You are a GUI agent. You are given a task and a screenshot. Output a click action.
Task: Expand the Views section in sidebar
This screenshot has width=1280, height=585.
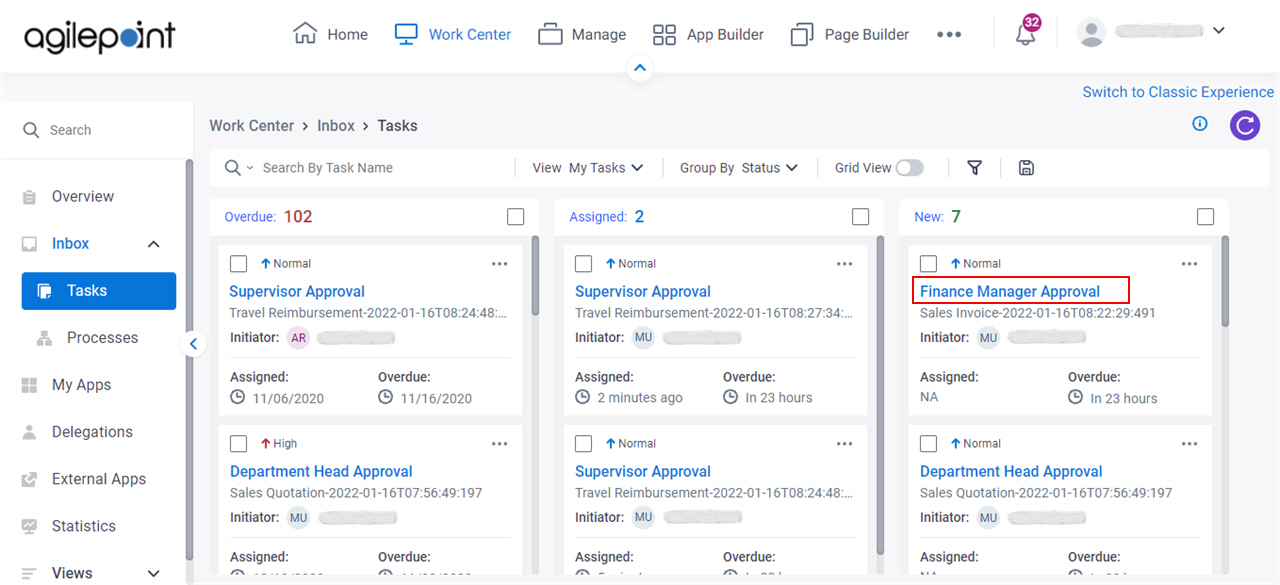153,573
